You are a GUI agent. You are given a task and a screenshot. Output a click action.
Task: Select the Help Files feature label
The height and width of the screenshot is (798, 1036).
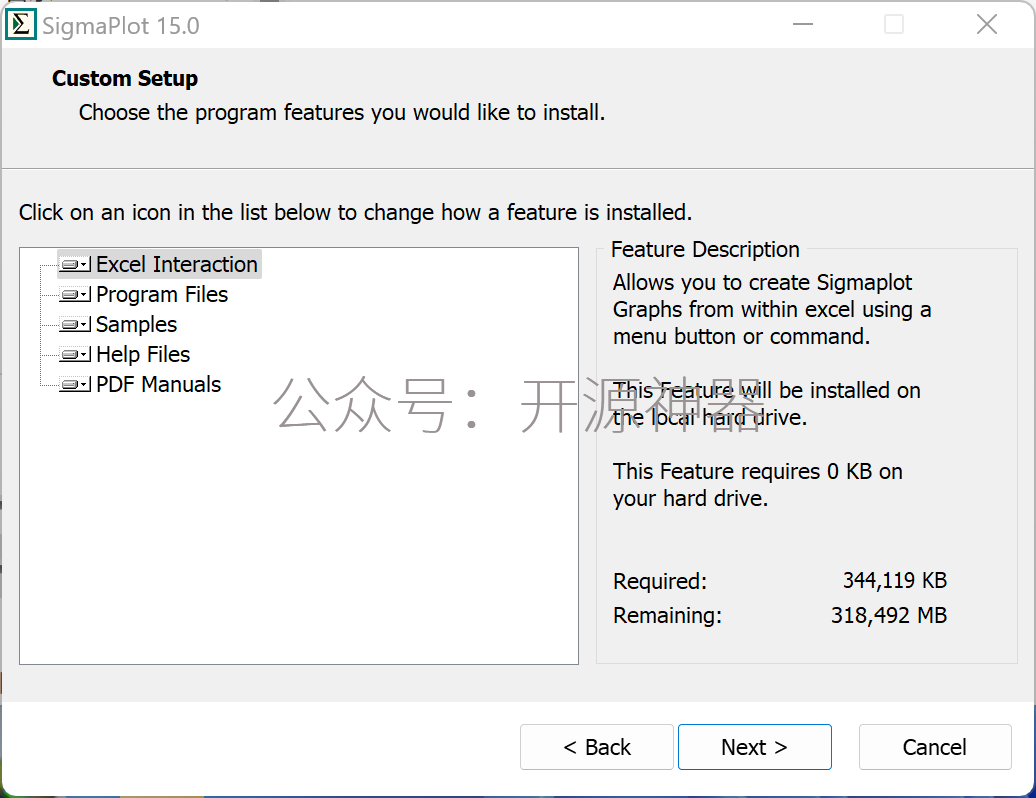(x=143, y=355)
